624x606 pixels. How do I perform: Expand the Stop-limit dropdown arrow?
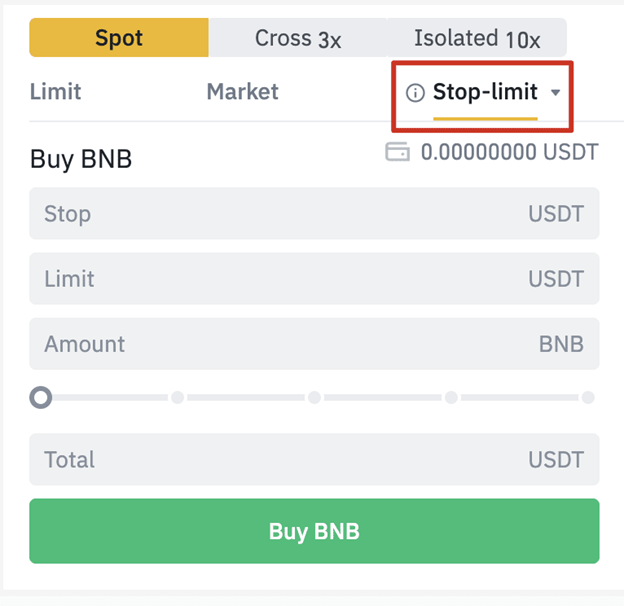(555, 93)
